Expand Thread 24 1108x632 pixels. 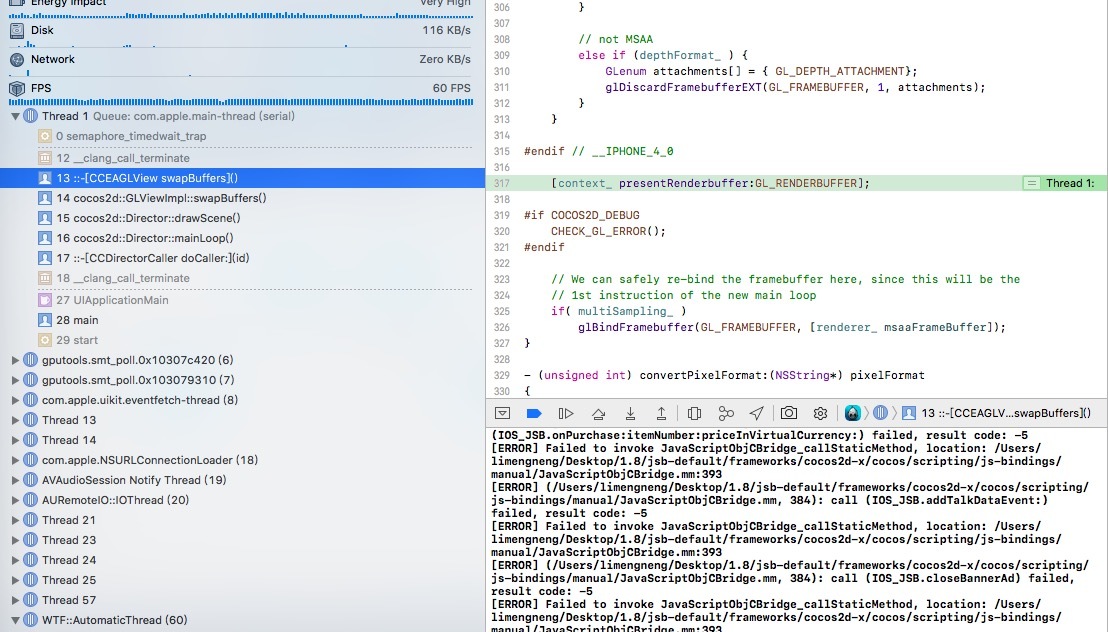coord(15,560)
